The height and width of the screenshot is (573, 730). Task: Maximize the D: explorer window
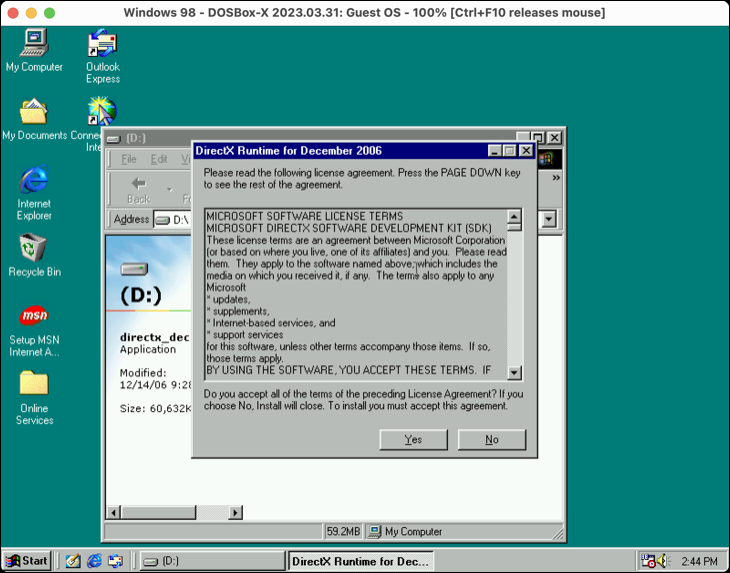(538, 138)
